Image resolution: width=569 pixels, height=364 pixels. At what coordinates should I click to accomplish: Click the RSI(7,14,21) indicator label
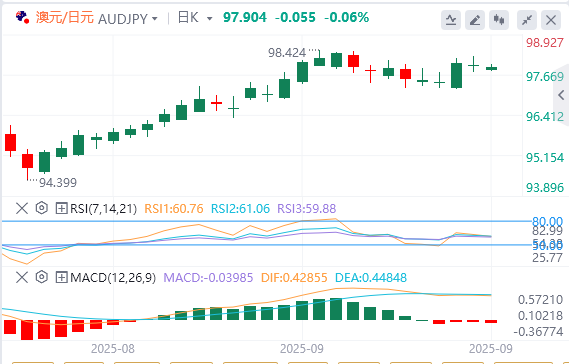(x=103, y=208)
